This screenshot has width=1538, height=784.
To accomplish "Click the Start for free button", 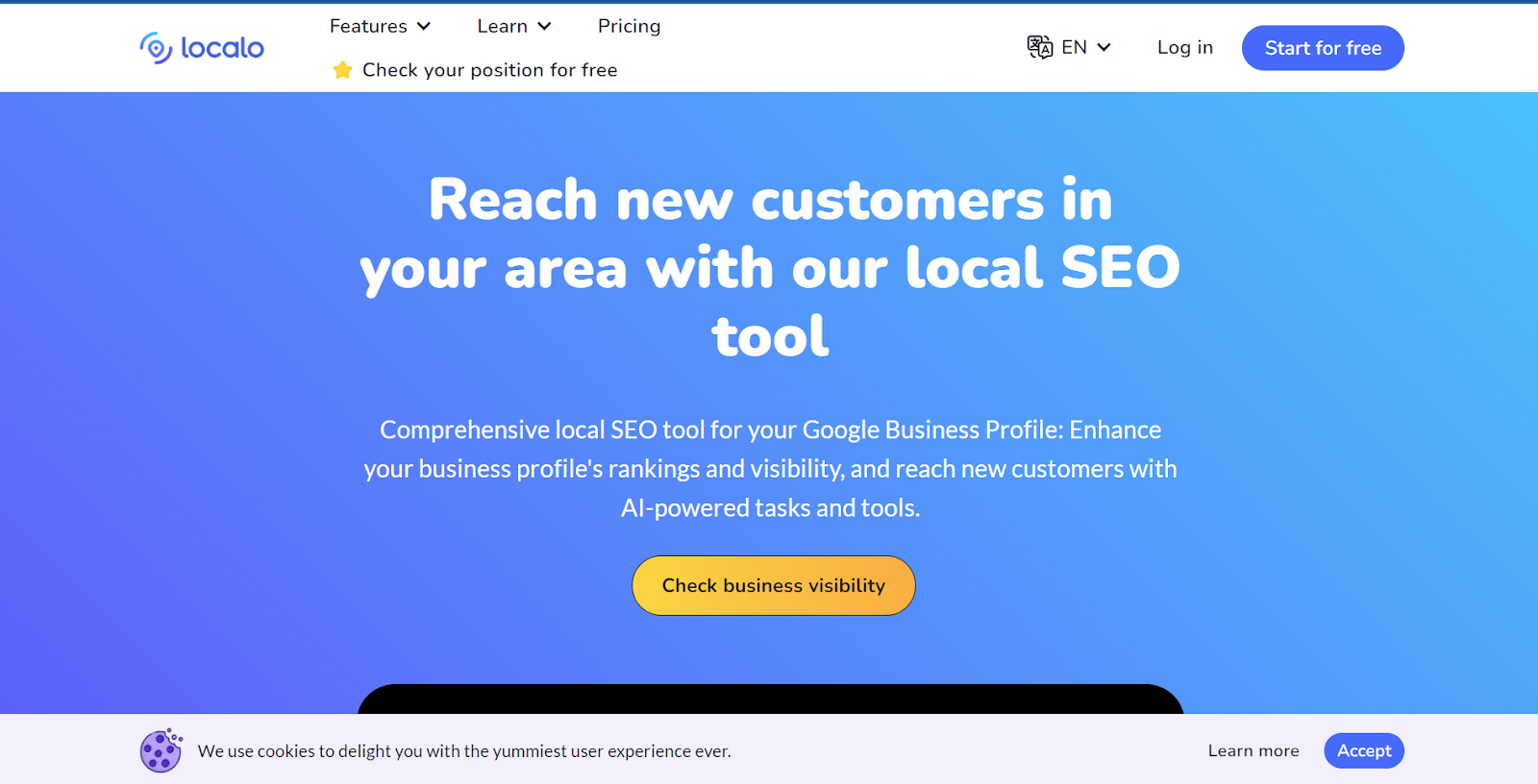I will click(x=1323, y=47).
